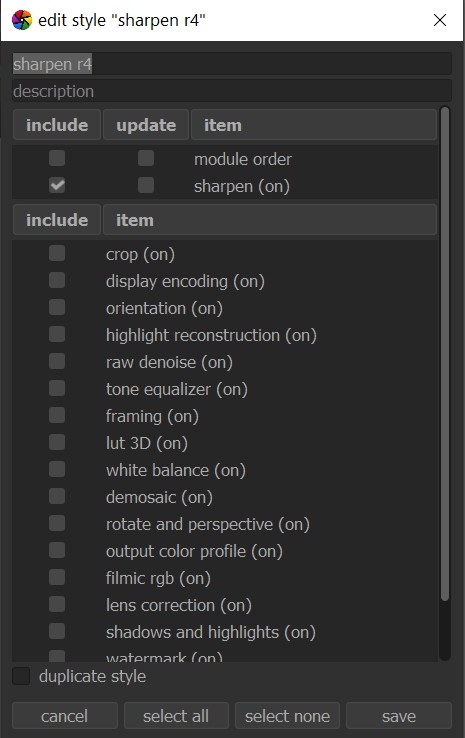Select the 'demosaic (on)' row text
Image resolution: width=465 pixels, height=738 pixels.
tap(160, 497)
